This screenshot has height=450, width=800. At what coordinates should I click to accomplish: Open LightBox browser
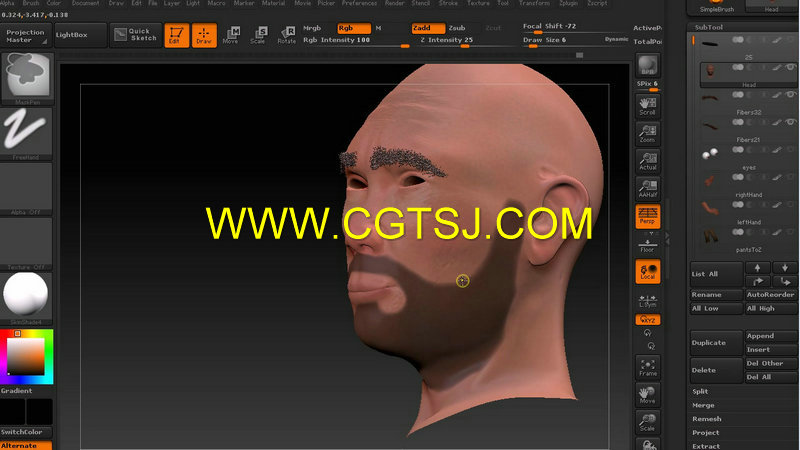pos(81,35)
